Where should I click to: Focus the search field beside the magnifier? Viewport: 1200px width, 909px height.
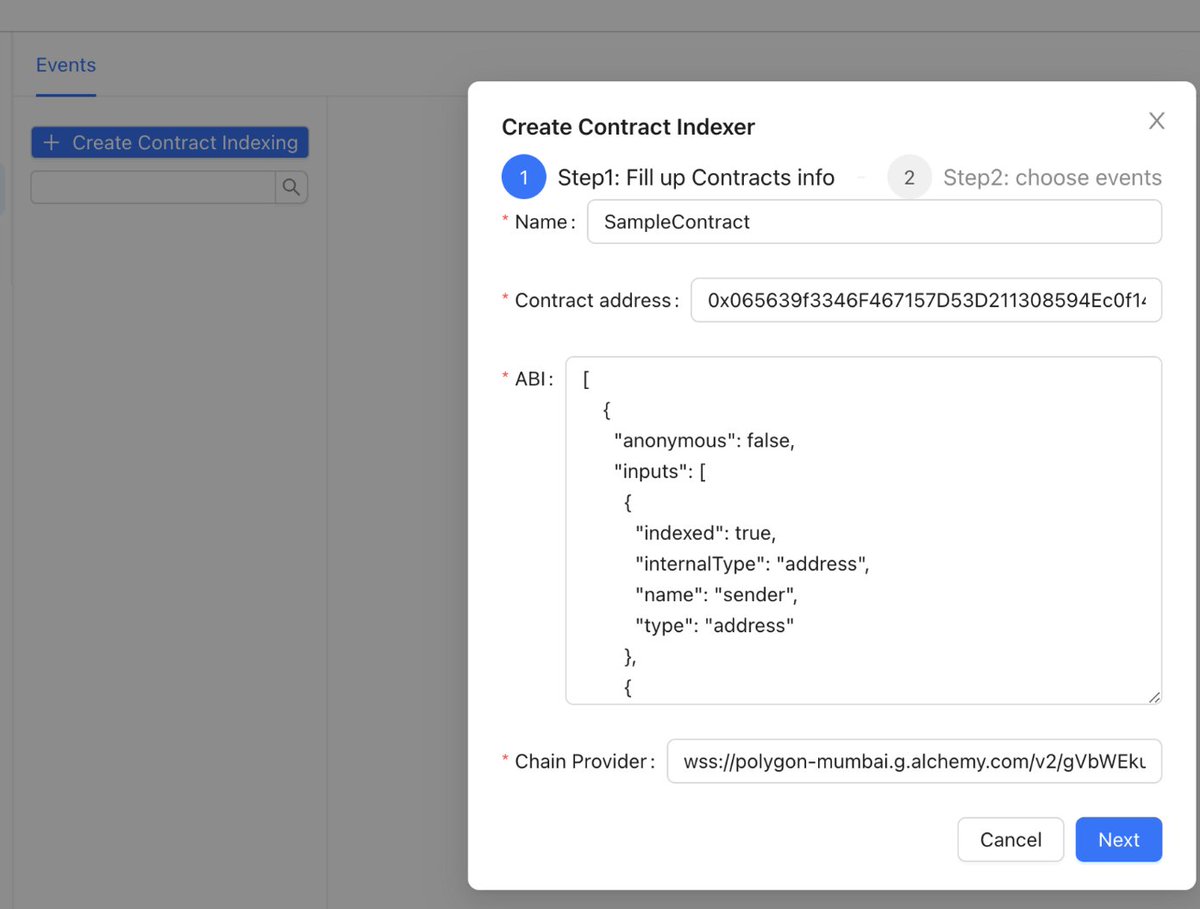154,187
